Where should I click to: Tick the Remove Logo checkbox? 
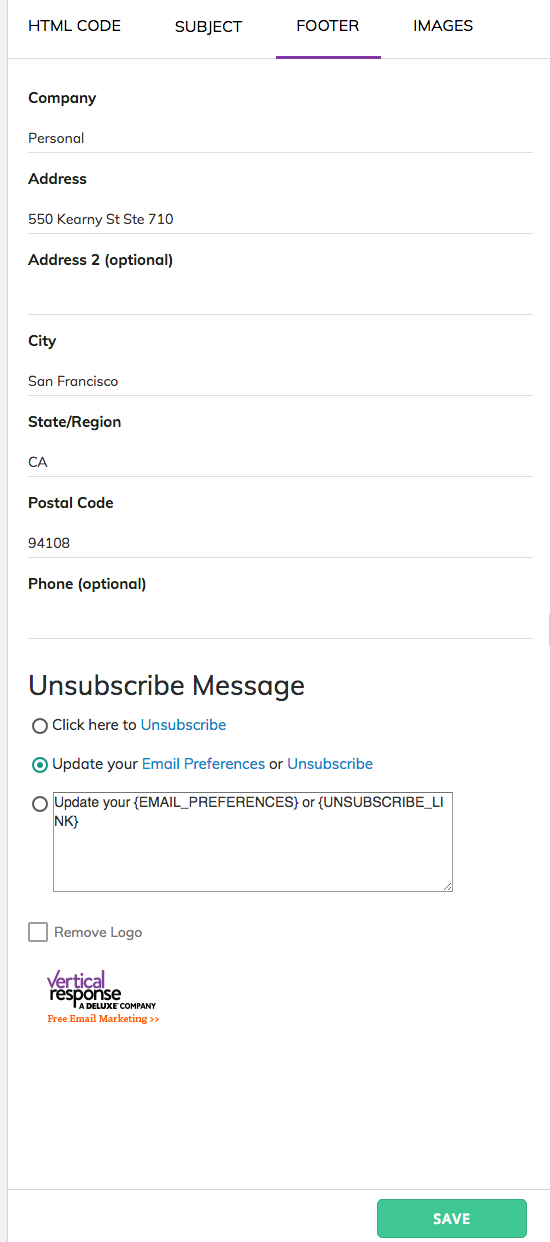point(38,932)
